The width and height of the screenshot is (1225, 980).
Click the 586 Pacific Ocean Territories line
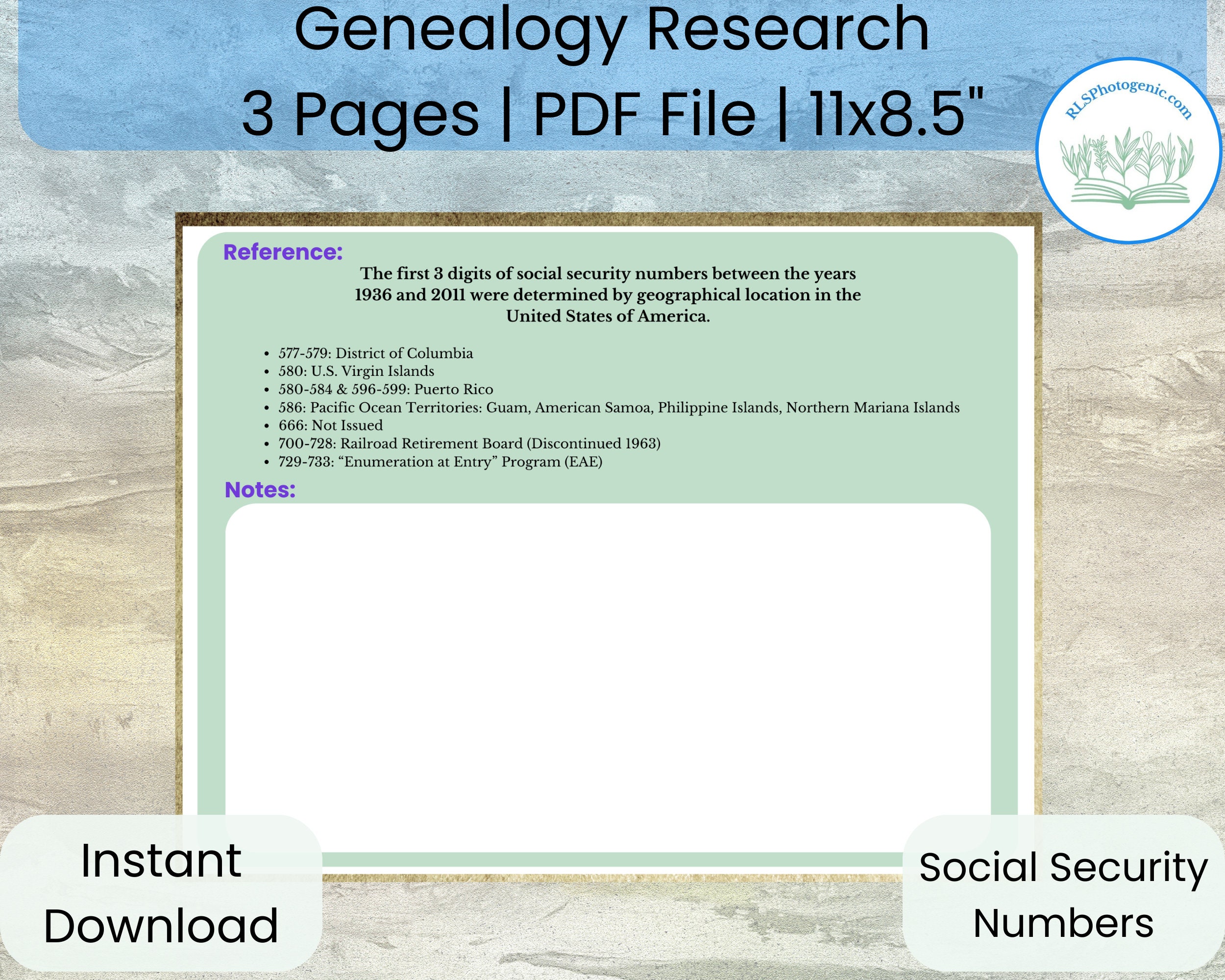pos(619,408)
